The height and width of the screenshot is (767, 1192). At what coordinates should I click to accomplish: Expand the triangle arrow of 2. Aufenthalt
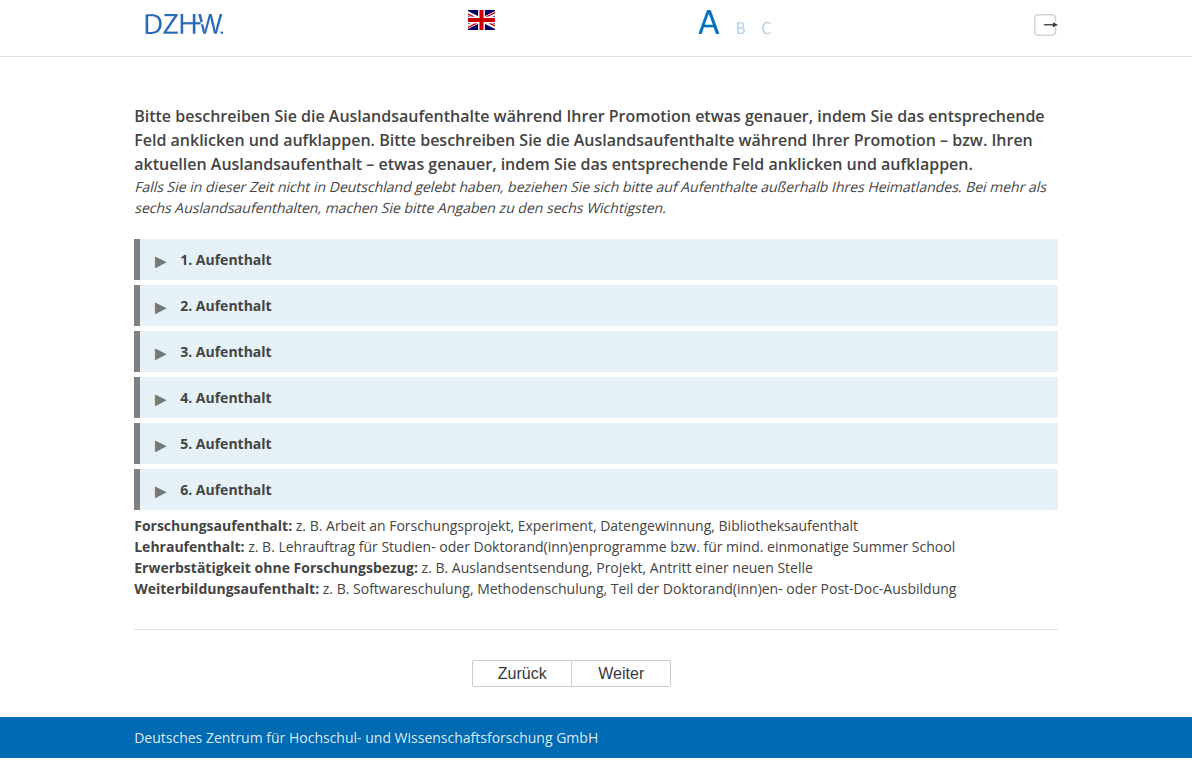pos(160,307)
